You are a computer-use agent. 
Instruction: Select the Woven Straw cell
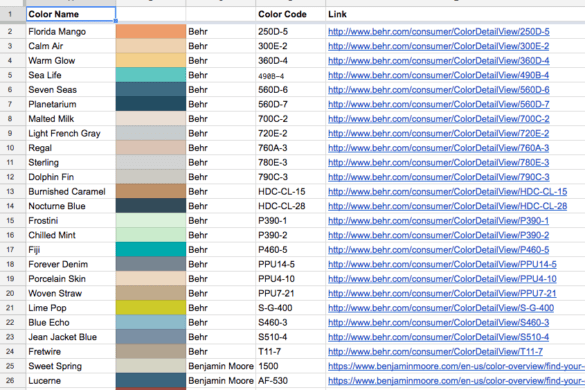[x=71, y=294]
